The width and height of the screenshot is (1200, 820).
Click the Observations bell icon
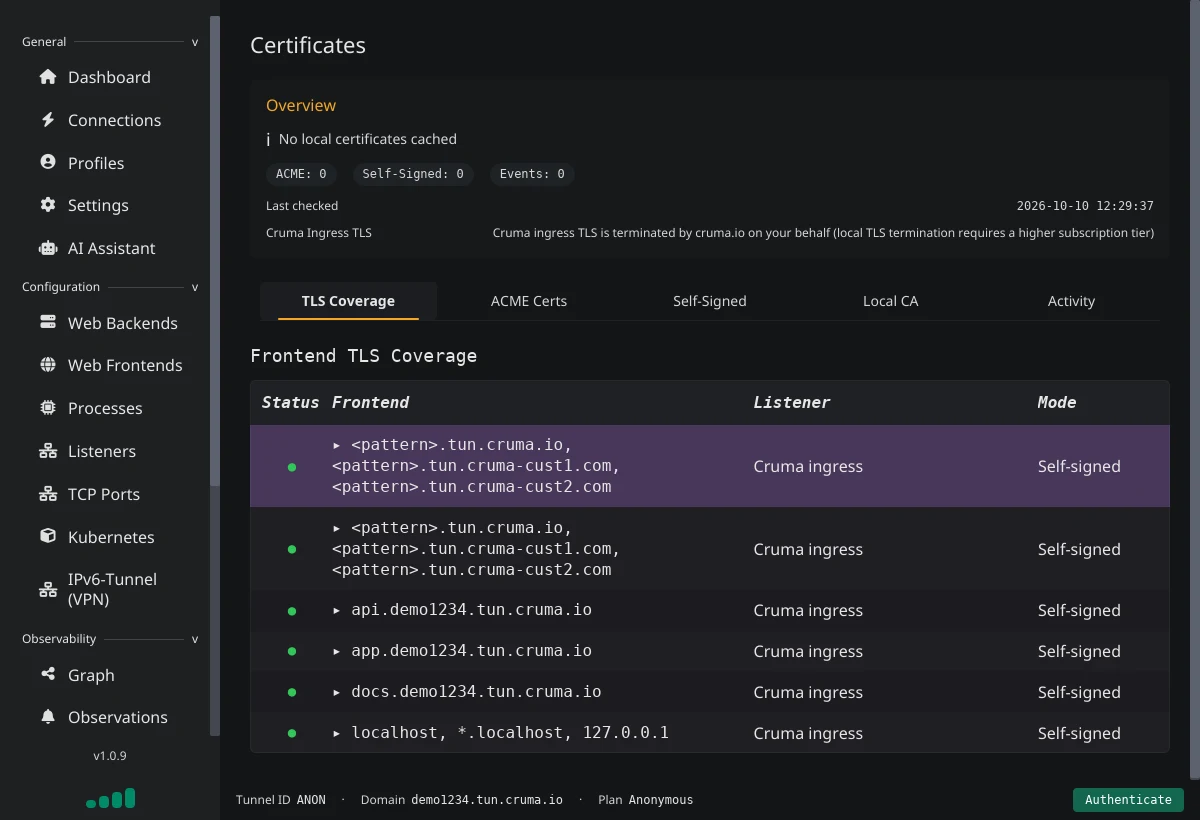pos(48,717)
